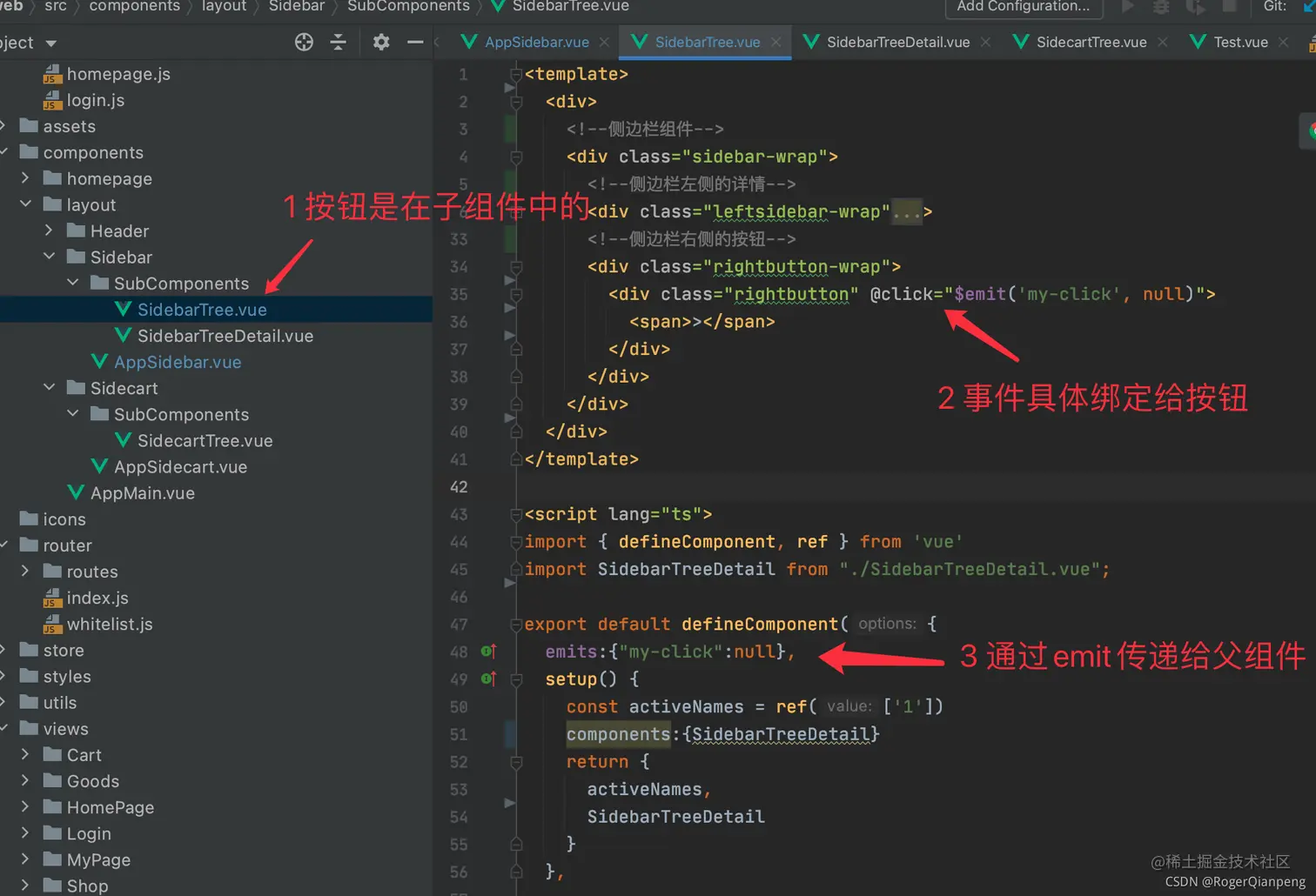
Task: Click breadcrumb item 'components'
Action: pos(134,7)
